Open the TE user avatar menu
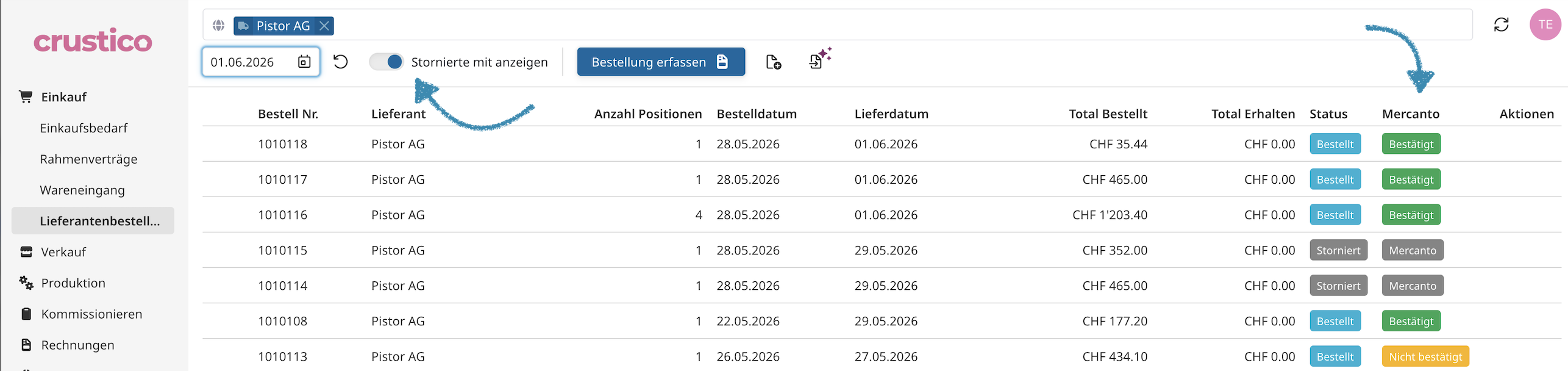The height and width of the screenshot is (371, 1568). pyautogui.click(x=1545, y=24)
